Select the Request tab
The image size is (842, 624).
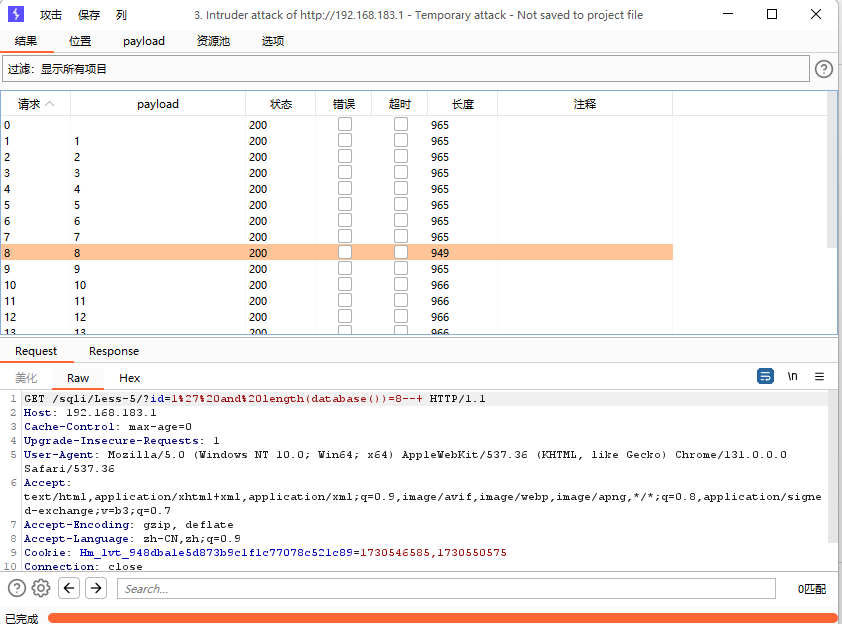36,351
